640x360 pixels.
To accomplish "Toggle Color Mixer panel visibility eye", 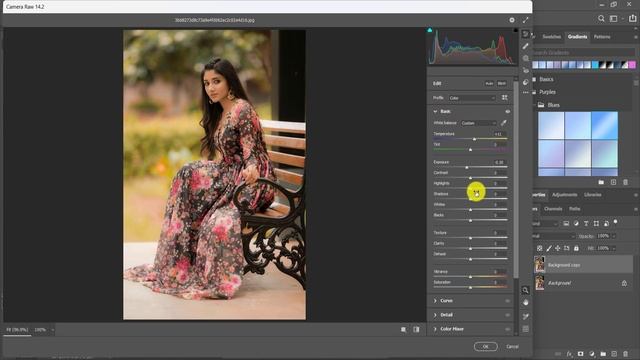I will pyautogui.click(x=508, y=329).
